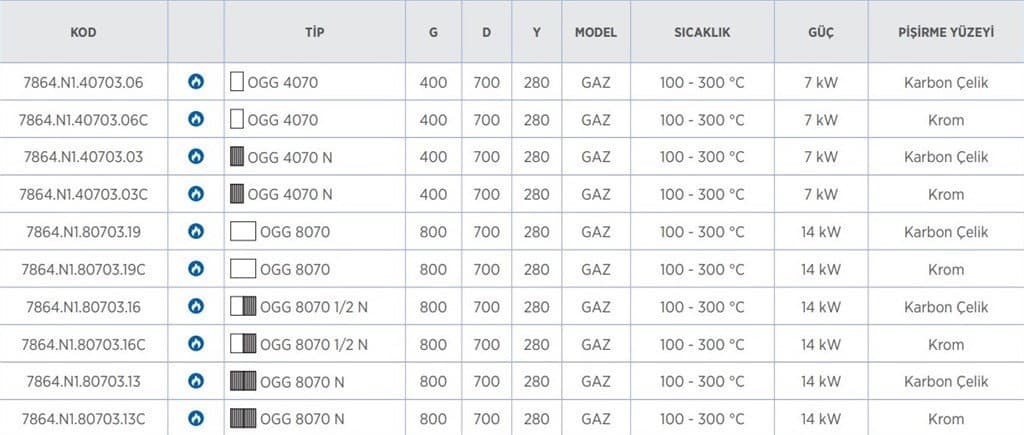
Task: Click the wide smooth plate icon for 7864.N1.80703.19C
Action: pos(243,269)
